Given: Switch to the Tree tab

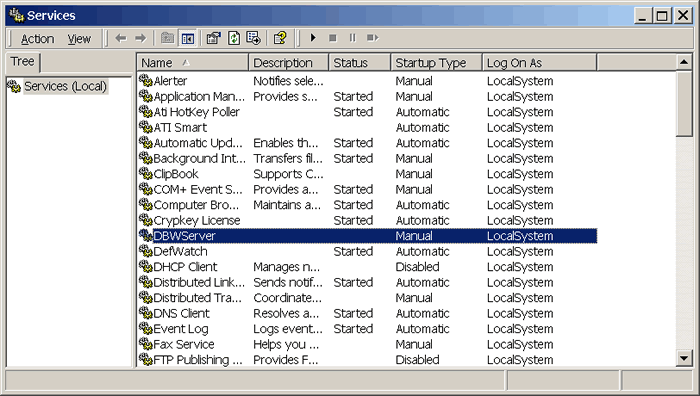Looking at the screenshot, I should 23,62.
